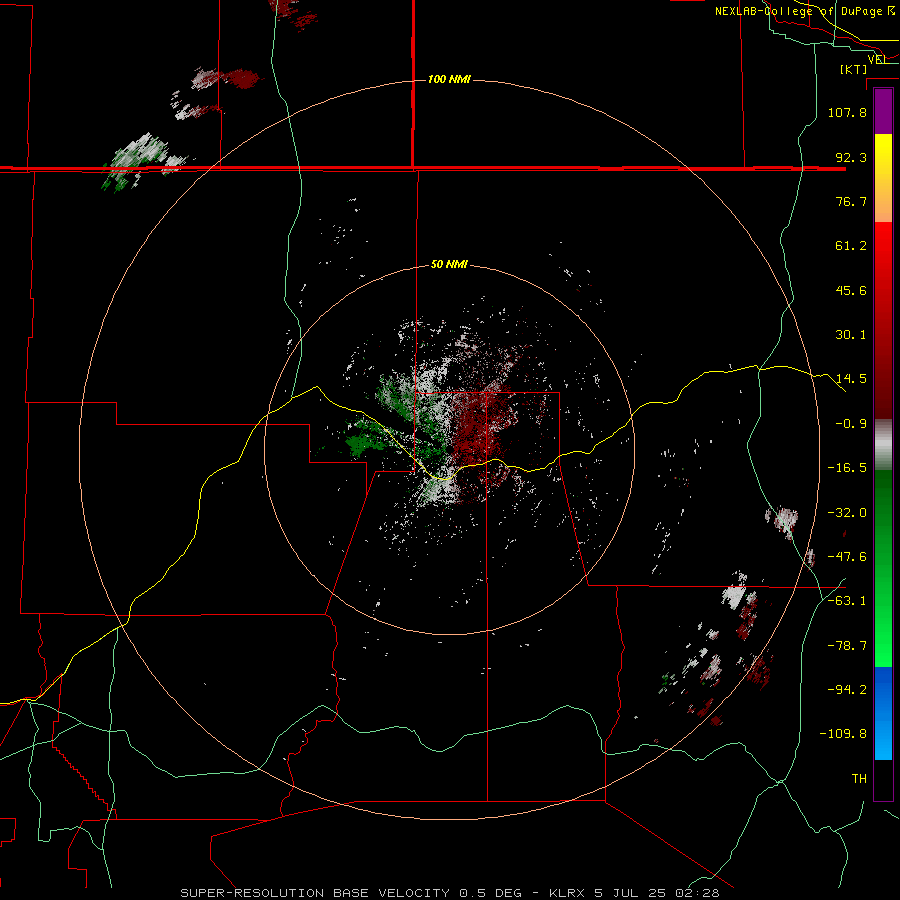Click the -63.1 value on velocity scale
This screenshot has width=900, height=900.
847,601
